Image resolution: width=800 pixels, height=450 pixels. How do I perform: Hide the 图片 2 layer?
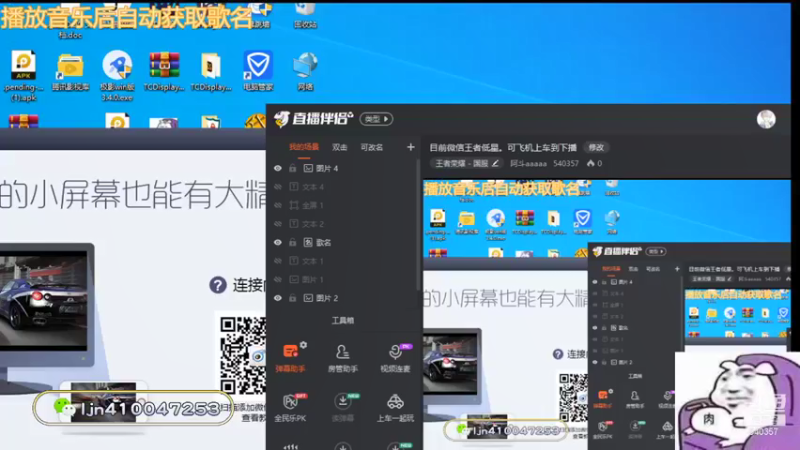(x=278, y=298)
